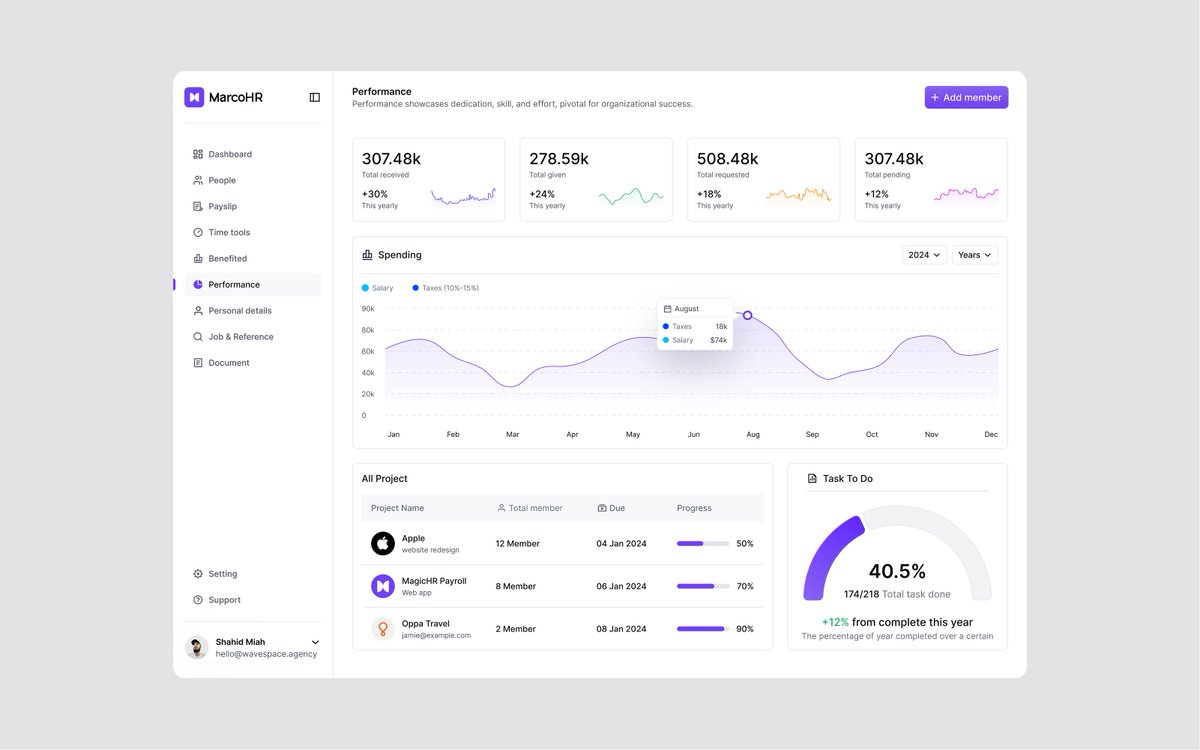The image size is (1200, 750).
Task: Click the Sep label on chart axis
Action: tap(812, 435)
